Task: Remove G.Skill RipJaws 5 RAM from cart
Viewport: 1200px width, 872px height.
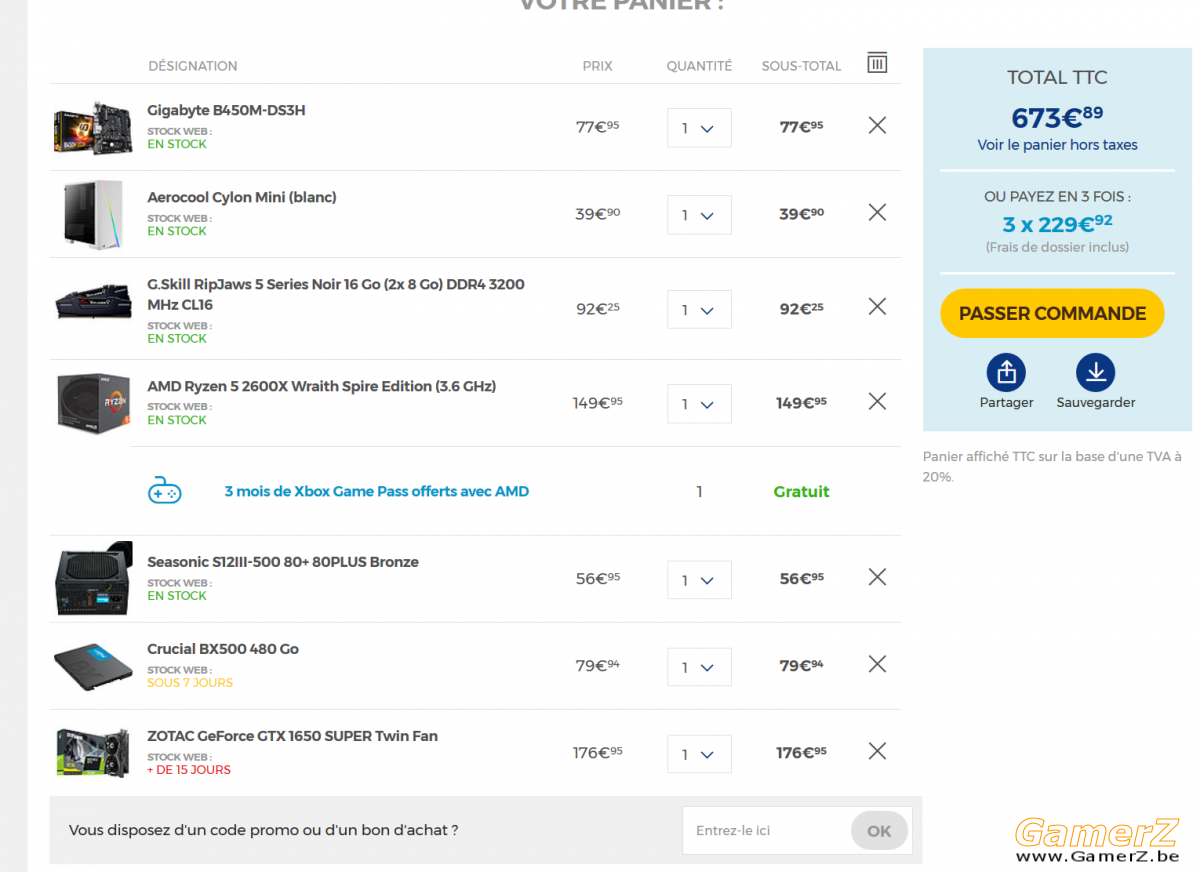Action: coord(877,306)
